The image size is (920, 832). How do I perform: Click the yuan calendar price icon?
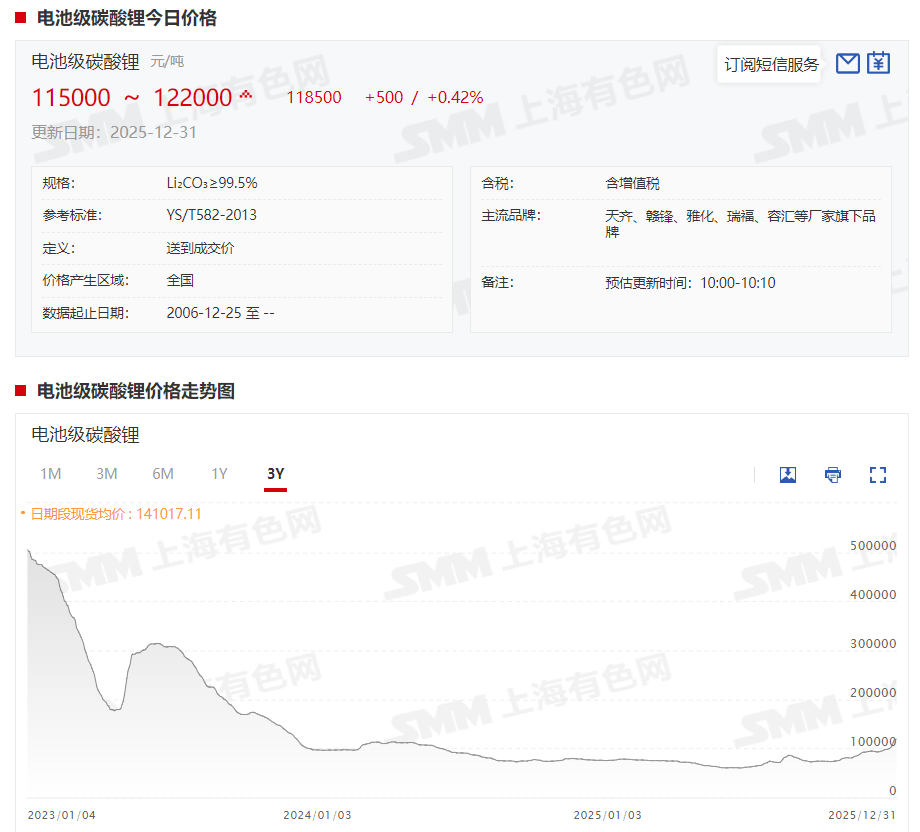(878, 64)
